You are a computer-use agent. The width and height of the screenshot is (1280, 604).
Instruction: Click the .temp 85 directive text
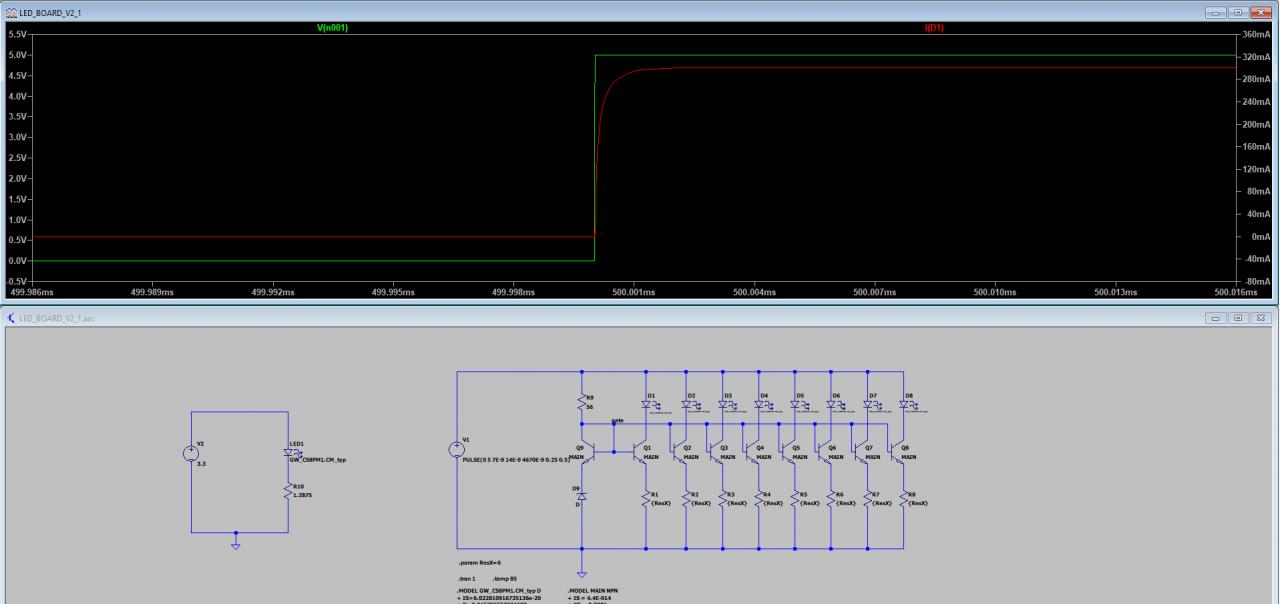click(507, 579)
